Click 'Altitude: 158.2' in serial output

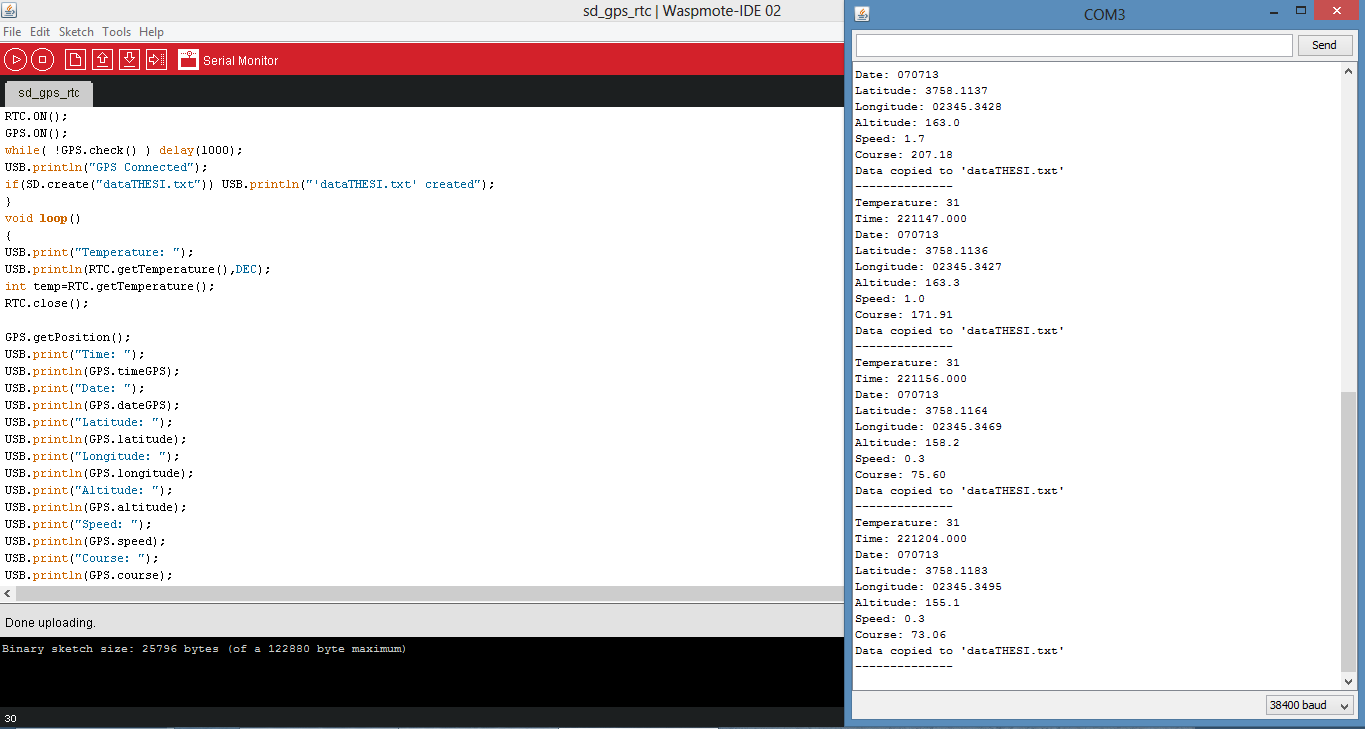click(x=907, y=442)
